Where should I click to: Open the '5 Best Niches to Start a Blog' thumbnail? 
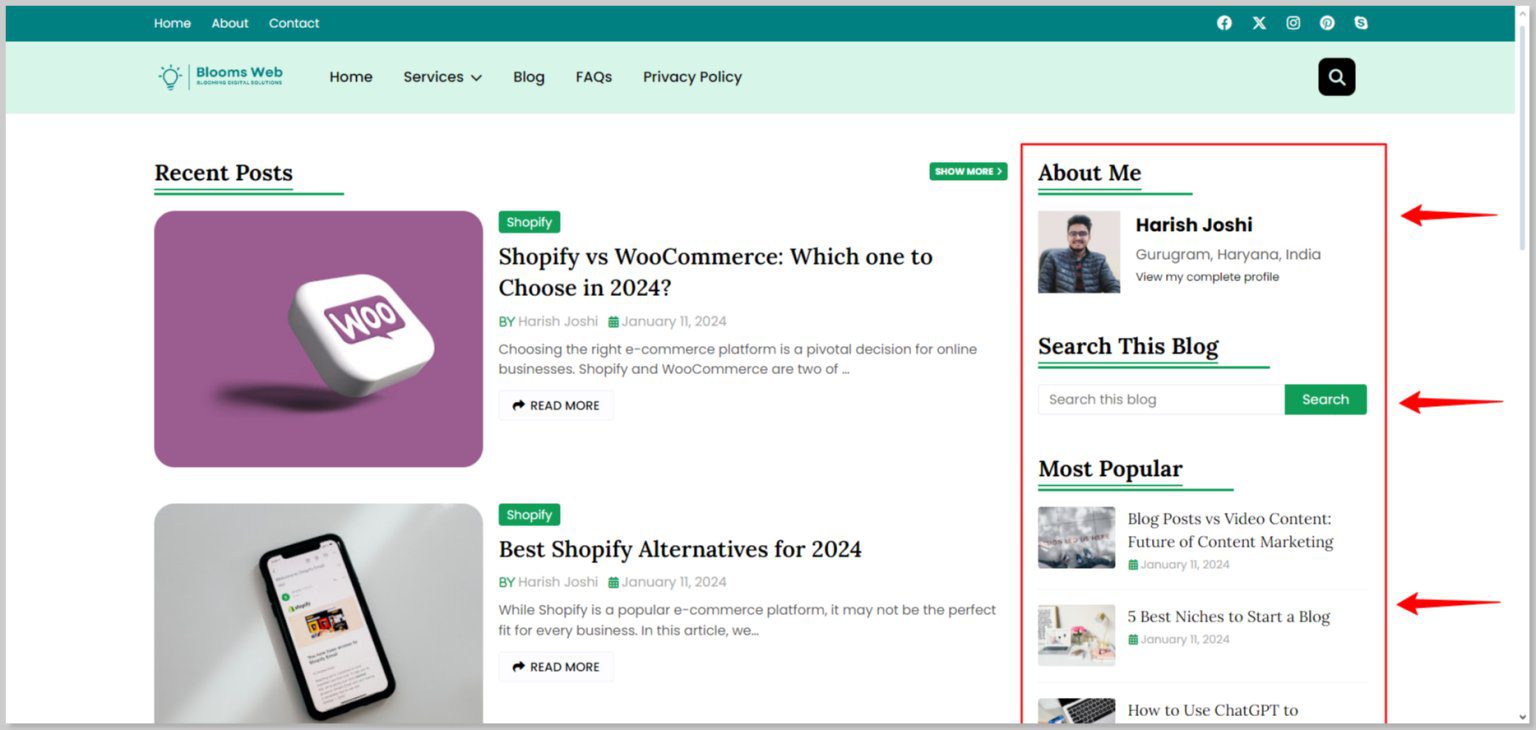(x=1076, y=635)
